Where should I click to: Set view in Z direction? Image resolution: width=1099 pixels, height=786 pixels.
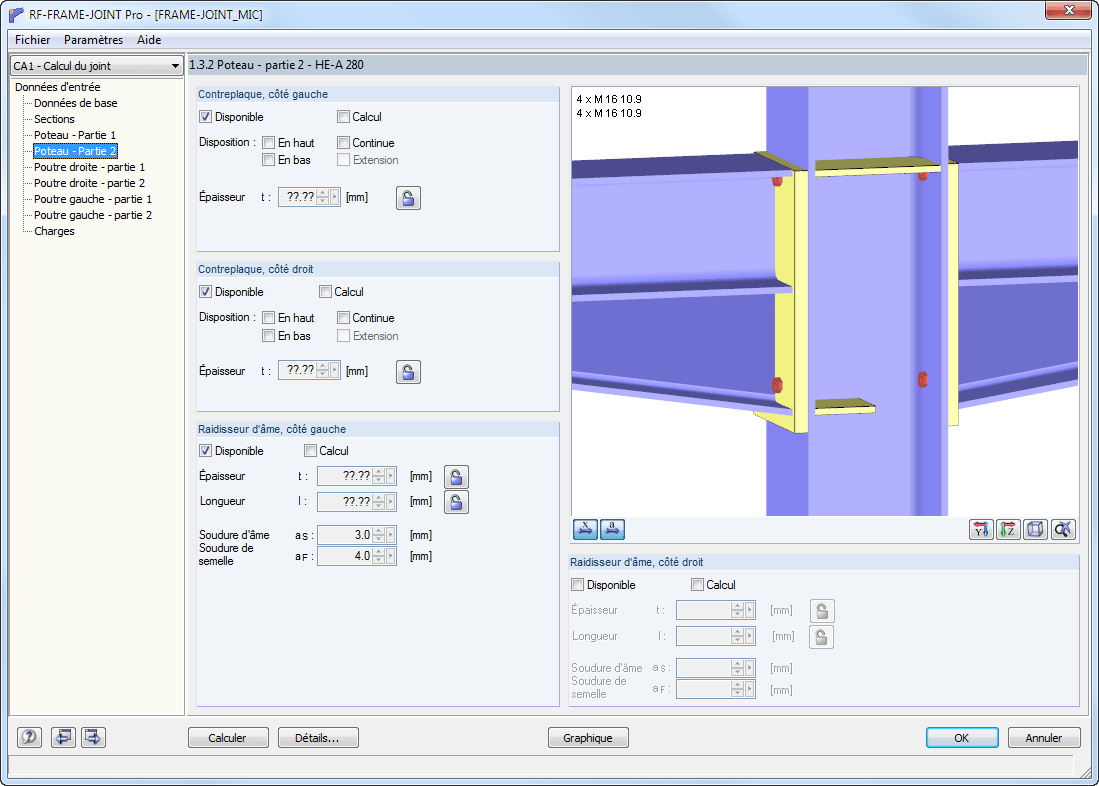click(x=1008, y=529)
